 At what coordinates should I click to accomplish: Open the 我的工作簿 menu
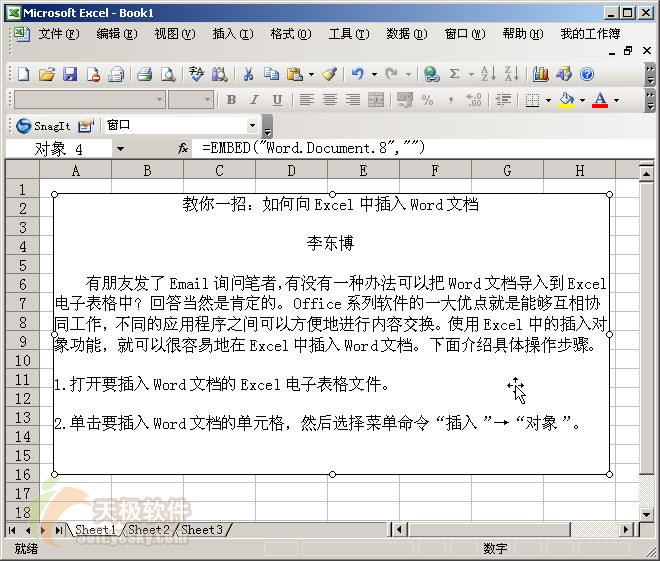(590, 34)
